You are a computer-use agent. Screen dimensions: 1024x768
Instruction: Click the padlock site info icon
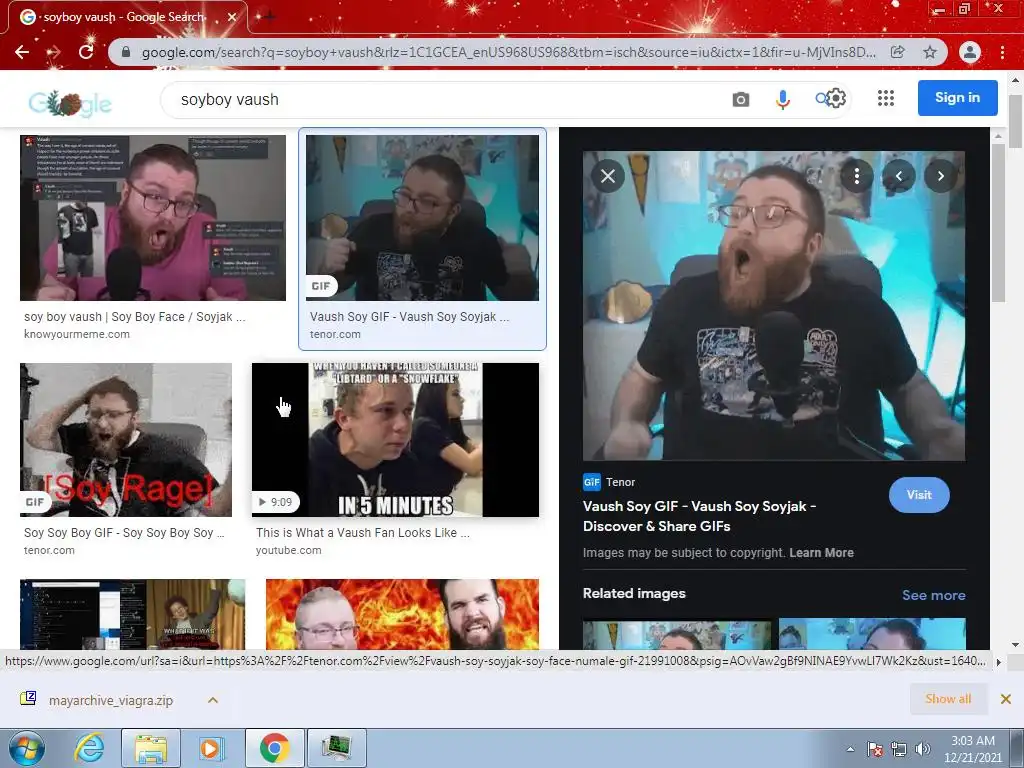pos(126,52)
